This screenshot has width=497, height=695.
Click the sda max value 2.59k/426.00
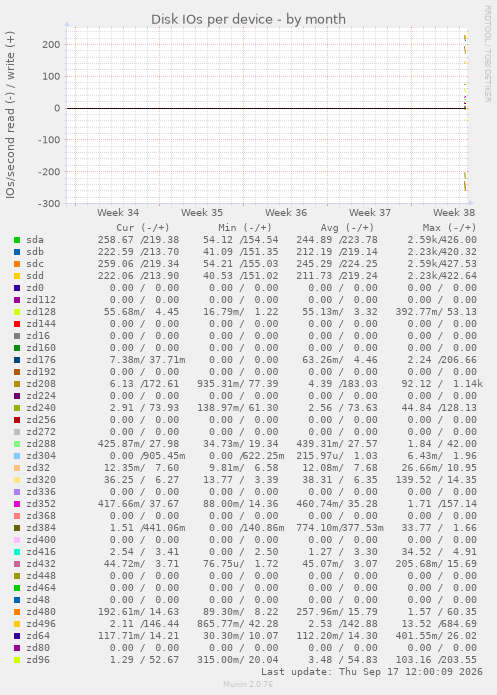[442, 240]
